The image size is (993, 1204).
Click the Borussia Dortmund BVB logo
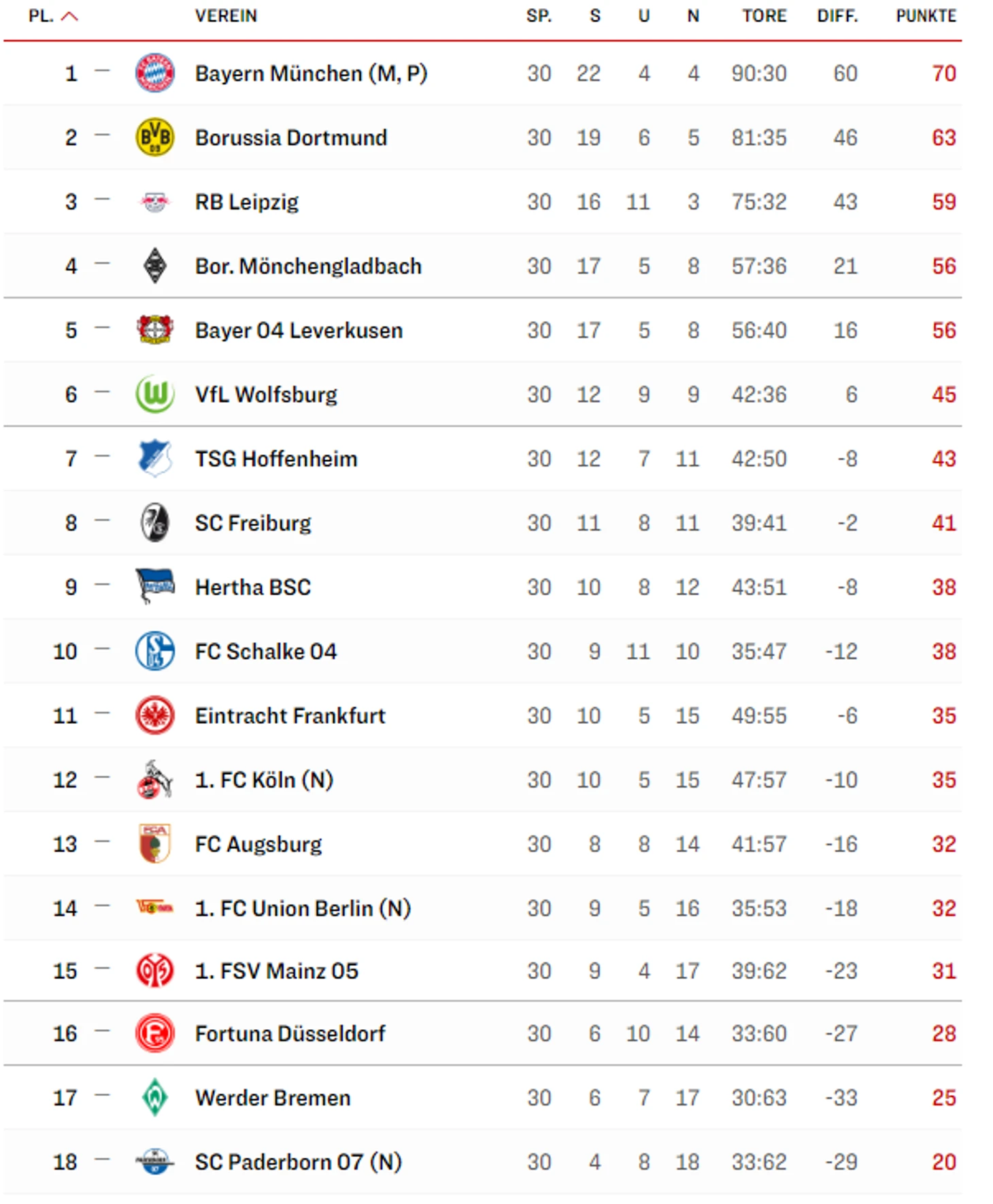155,137
